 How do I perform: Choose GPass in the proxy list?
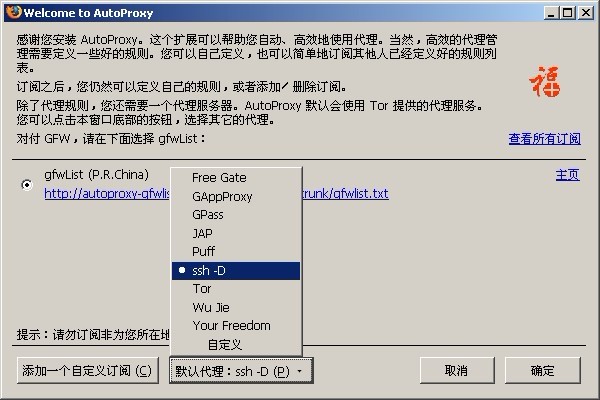click(236, 215)
